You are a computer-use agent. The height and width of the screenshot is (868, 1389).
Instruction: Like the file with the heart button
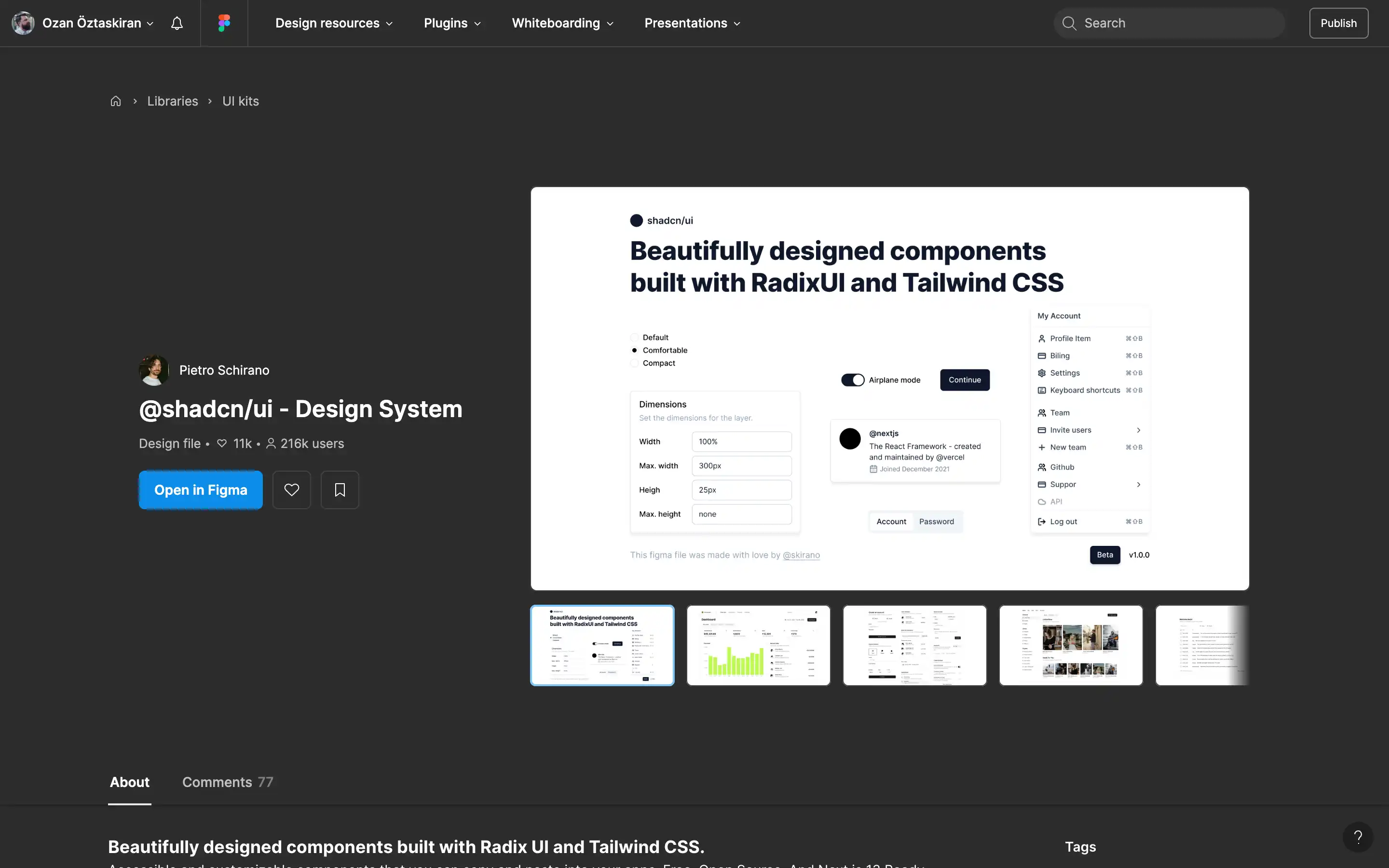tap(292, 489)
